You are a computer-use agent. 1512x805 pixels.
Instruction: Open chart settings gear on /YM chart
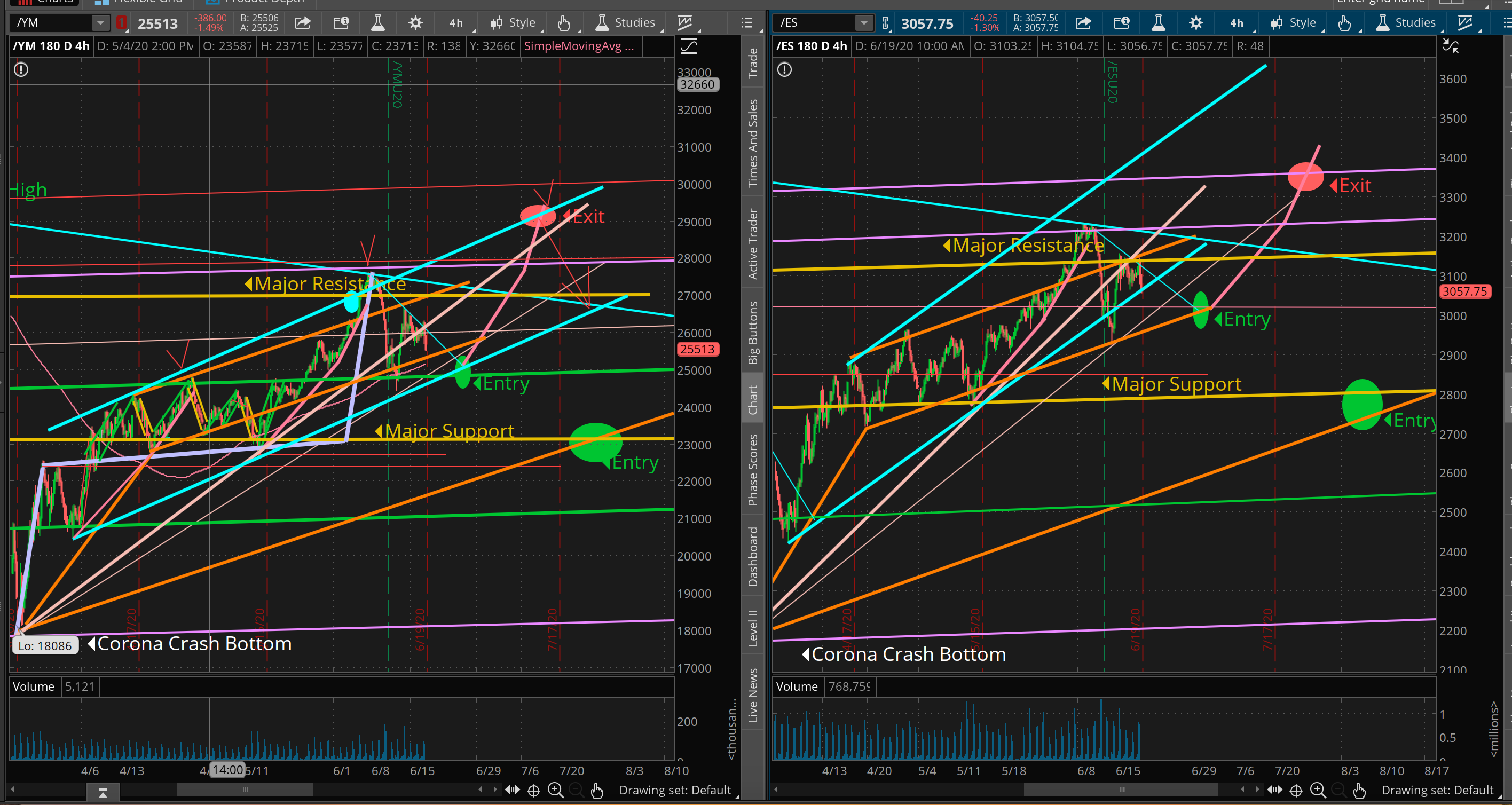pyautogui.click(x=415, y=23)
